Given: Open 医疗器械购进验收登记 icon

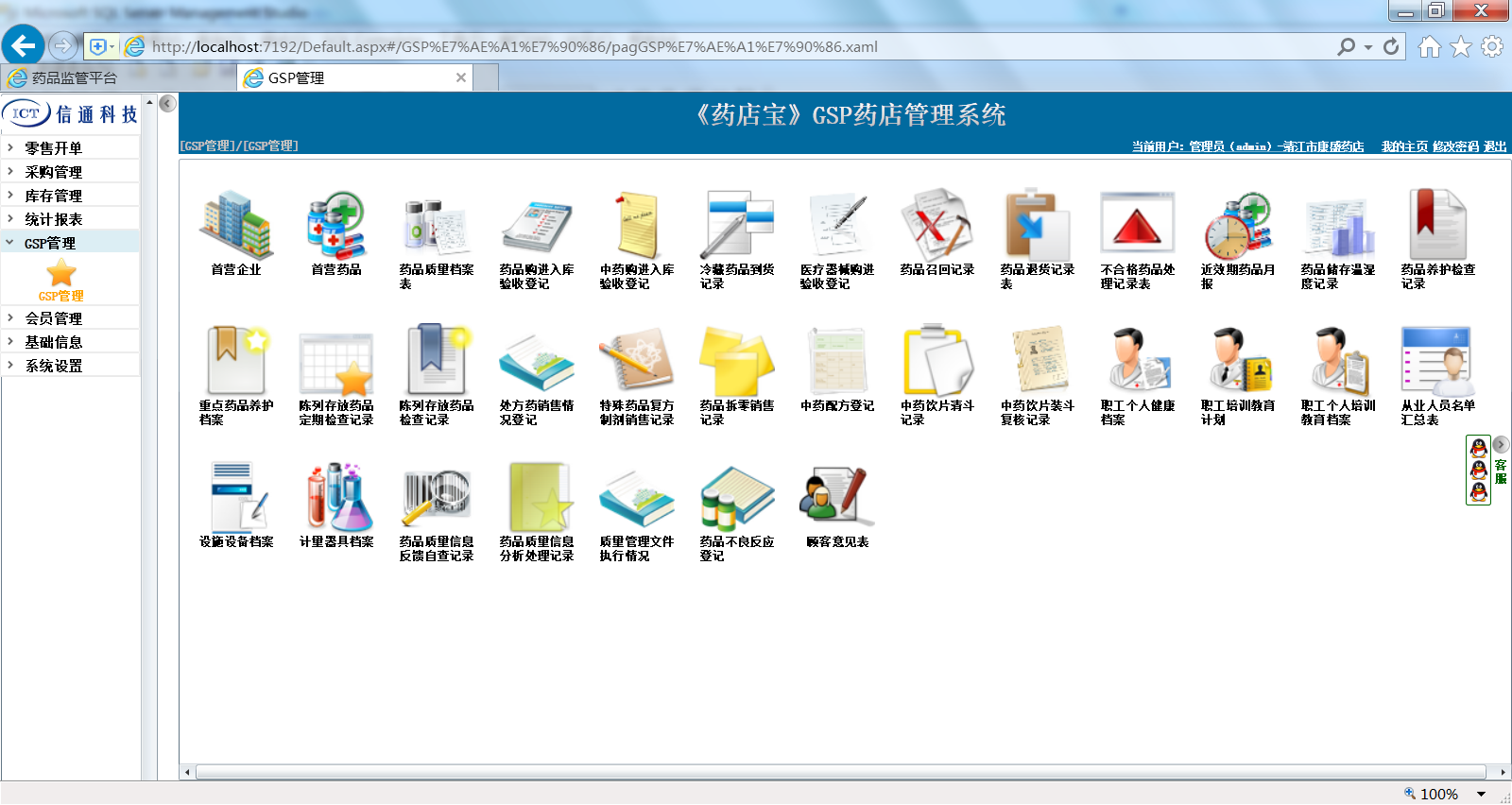Looking at the screenshot, I should (837, 227).
